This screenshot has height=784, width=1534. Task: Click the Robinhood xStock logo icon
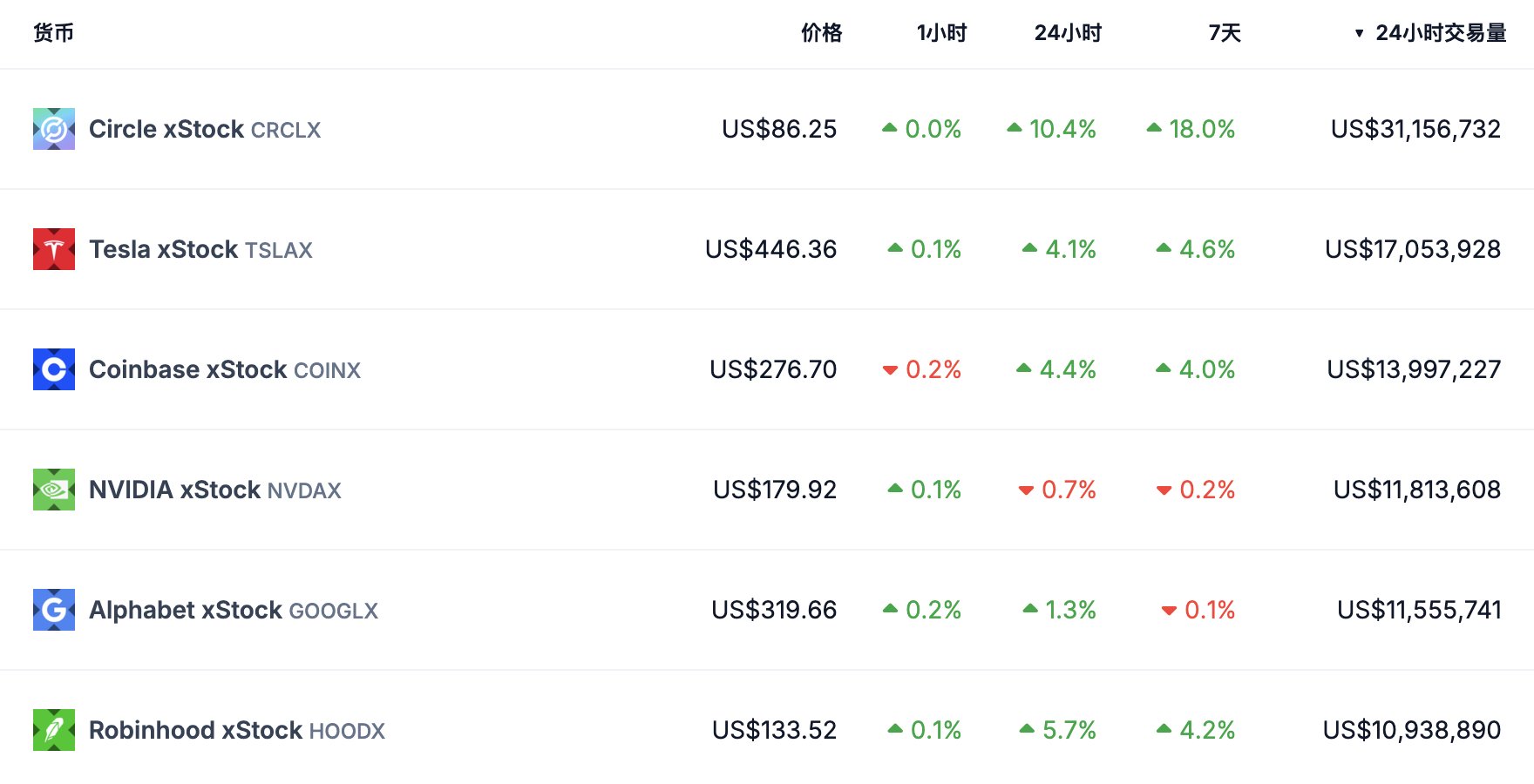pyautogui.click(x=54, y=730)
